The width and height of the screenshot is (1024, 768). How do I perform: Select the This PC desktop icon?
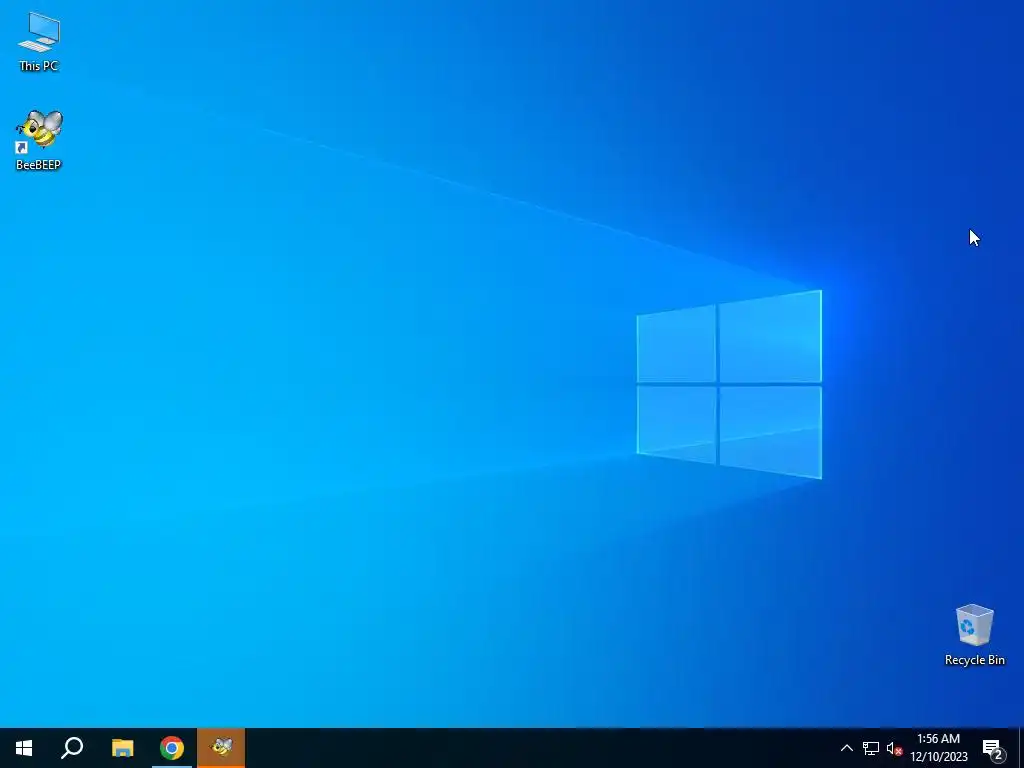[x=39, y=42]
